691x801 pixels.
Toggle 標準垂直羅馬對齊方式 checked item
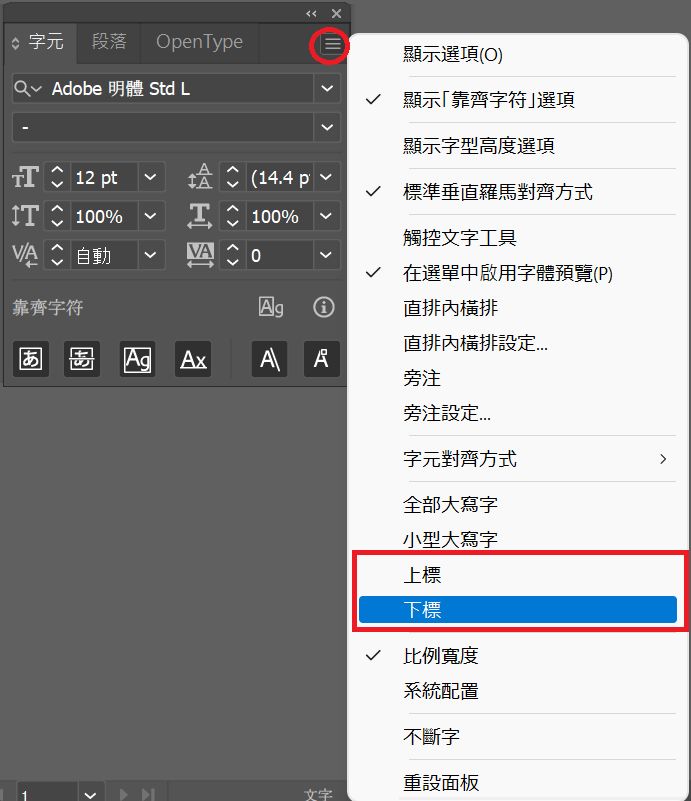click(x=517, y=192)
